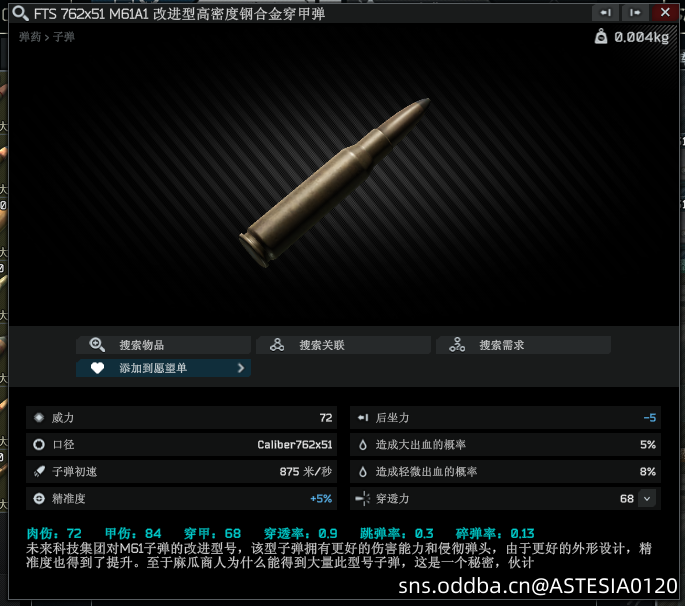
Task: Click 搜索关联 button
Action: coord(343,345)
